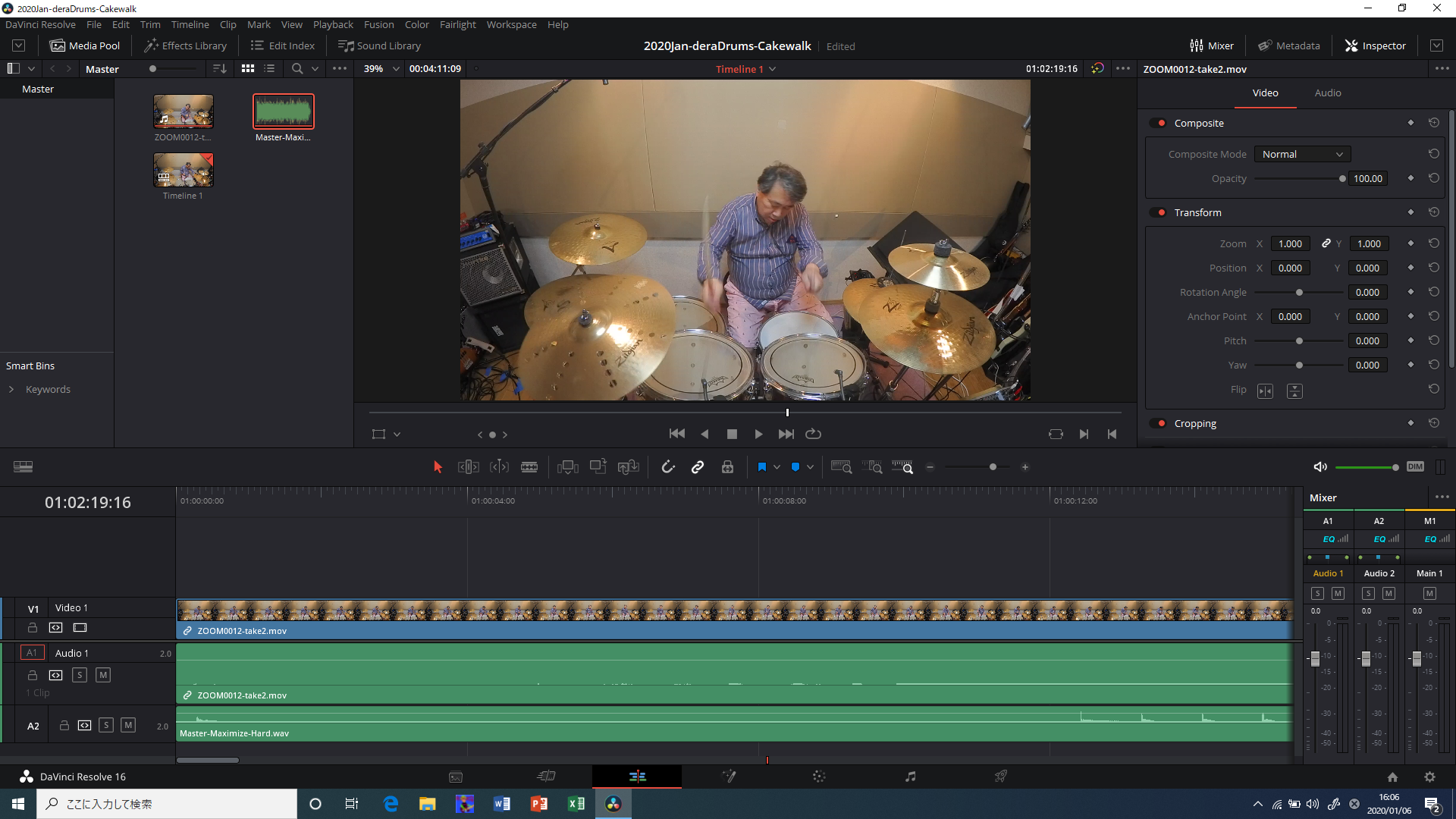Screen dimensions: 1456x819
Task: Click Full Extent Zoom icon
Action: pos(842,467)
